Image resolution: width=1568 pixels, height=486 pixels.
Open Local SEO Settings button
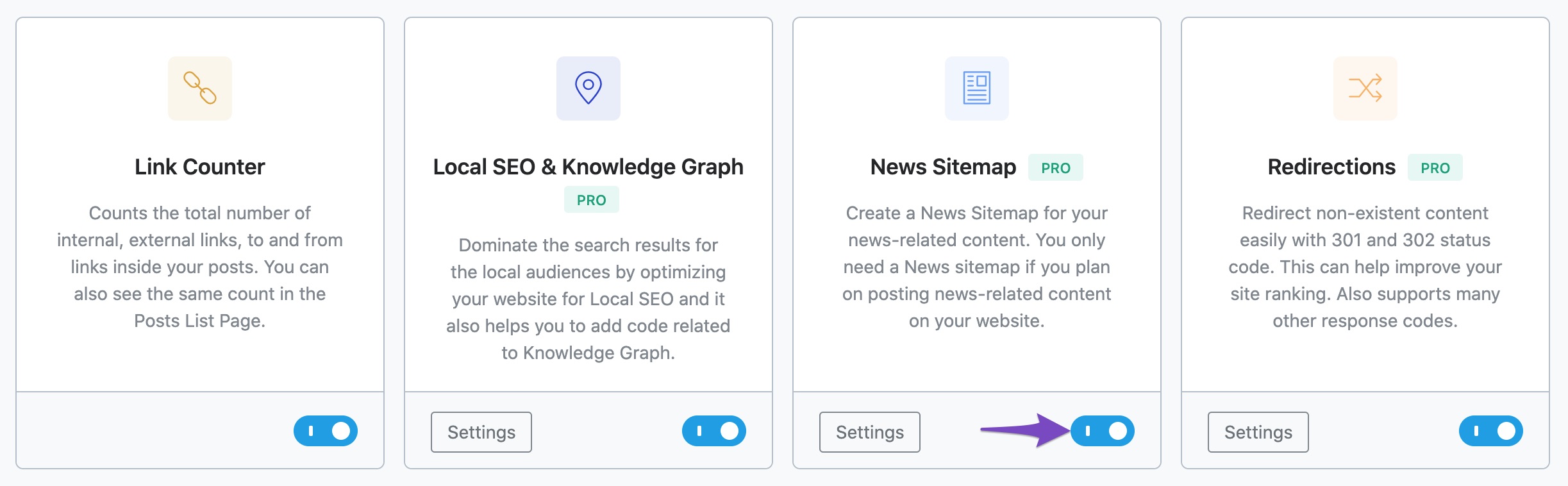(x=481, y=432)
